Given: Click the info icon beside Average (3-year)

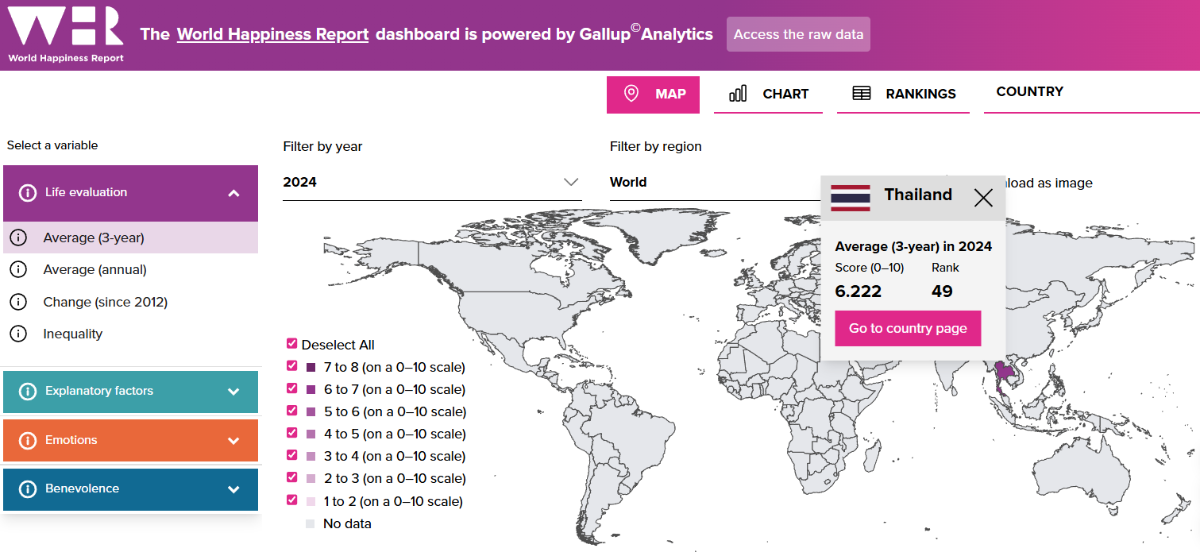Looking at the screenshot, I should click(18, 238).
